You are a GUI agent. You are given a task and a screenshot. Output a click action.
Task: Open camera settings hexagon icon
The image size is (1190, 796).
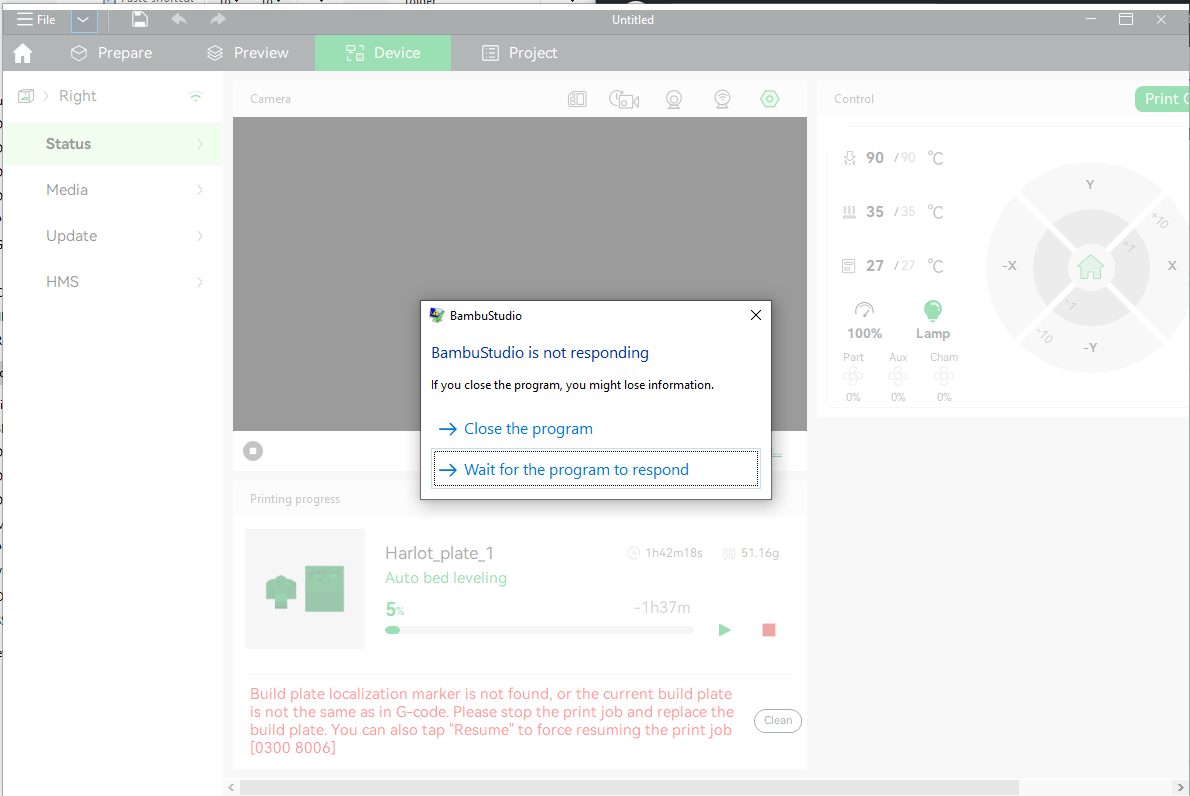tap(770, 99)
